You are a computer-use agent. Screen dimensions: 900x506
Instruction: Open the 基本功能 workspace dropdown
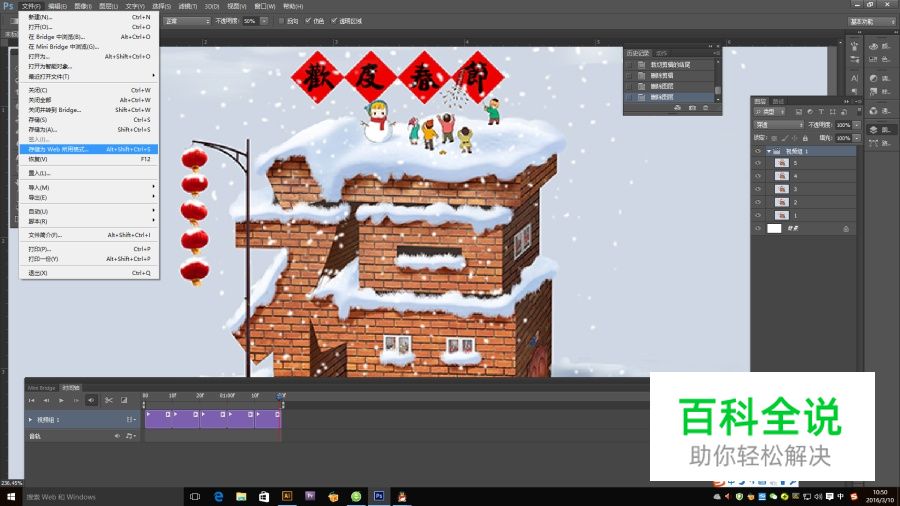[872, 20]
